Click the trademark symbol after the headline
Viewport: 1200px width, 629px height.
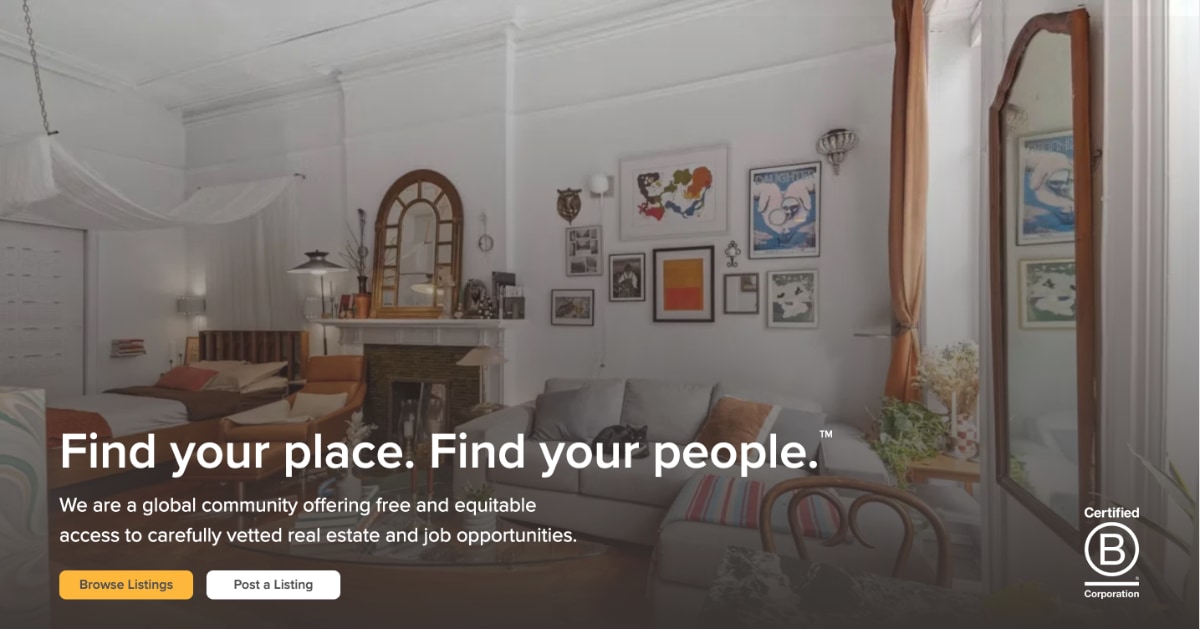coord(826,435)
